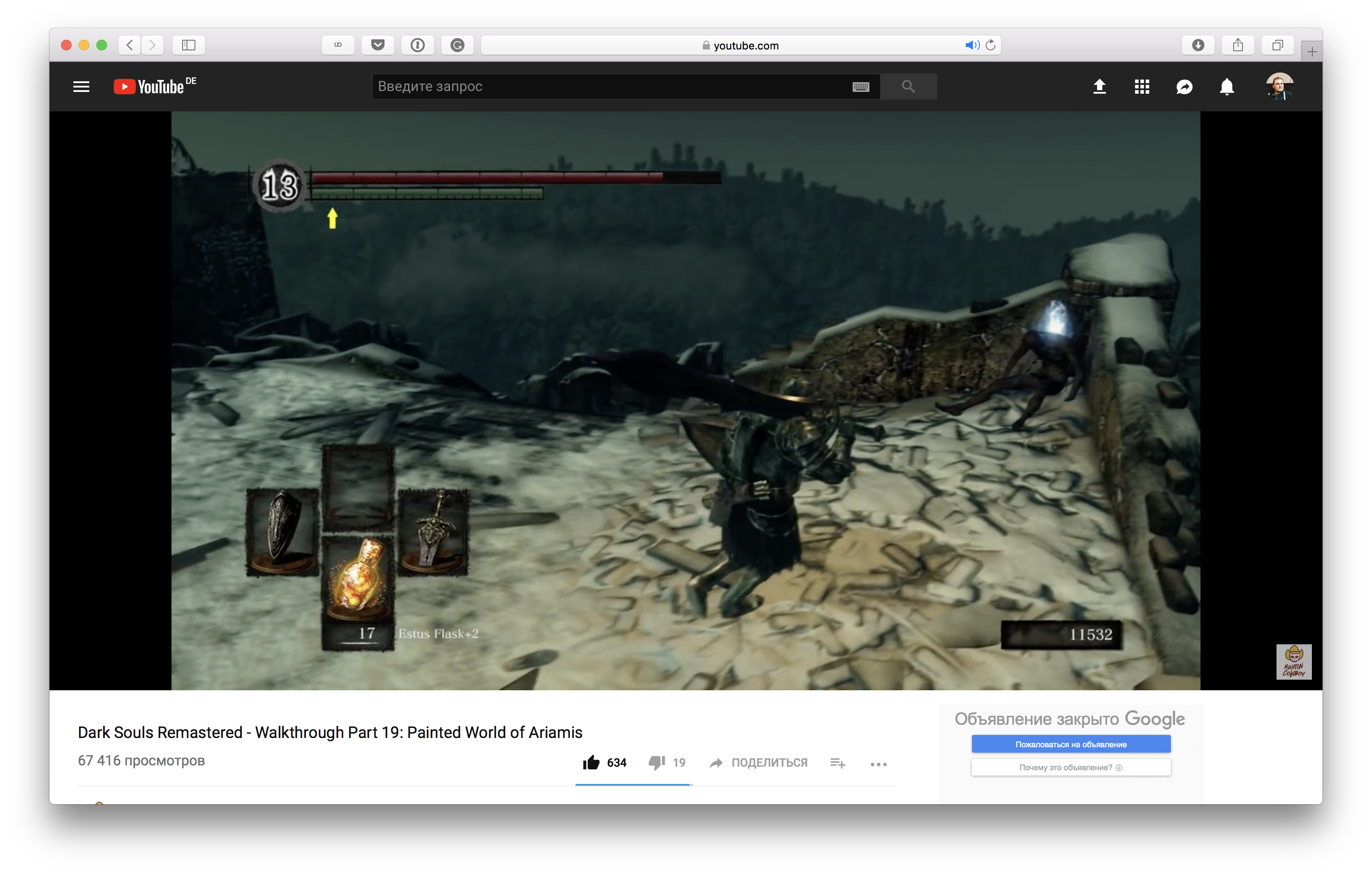
Task: Click the FightinCowboy channel watermark in the video
Action: [x=1293, y=662]
